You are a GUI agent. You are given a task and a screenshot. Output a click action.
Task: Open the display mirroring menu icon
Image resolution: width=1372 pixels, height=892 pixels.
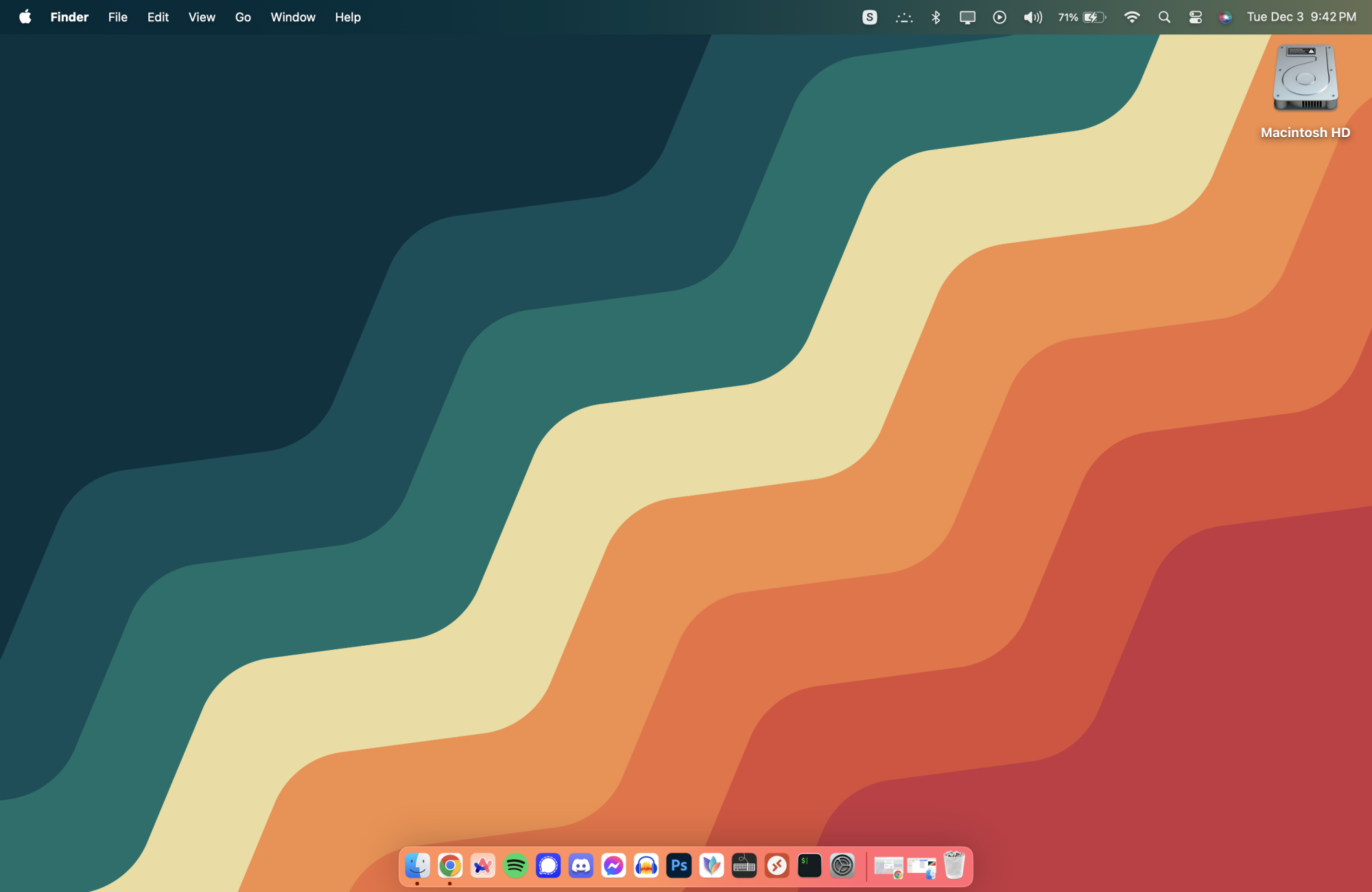(967, 17)
